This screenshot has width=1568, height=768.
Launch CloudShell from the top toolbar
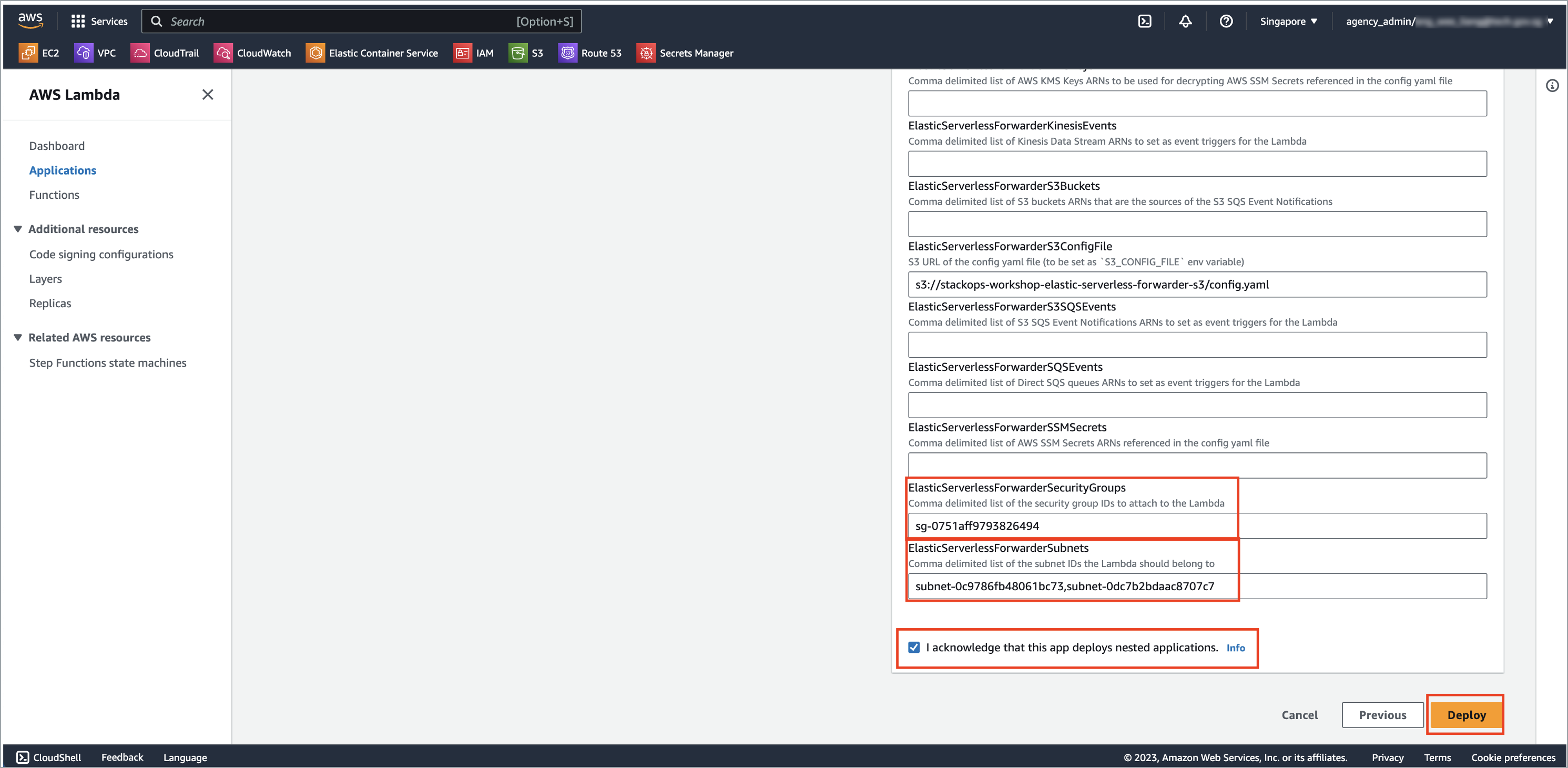pyautogui.click(x=1145, y=22)
